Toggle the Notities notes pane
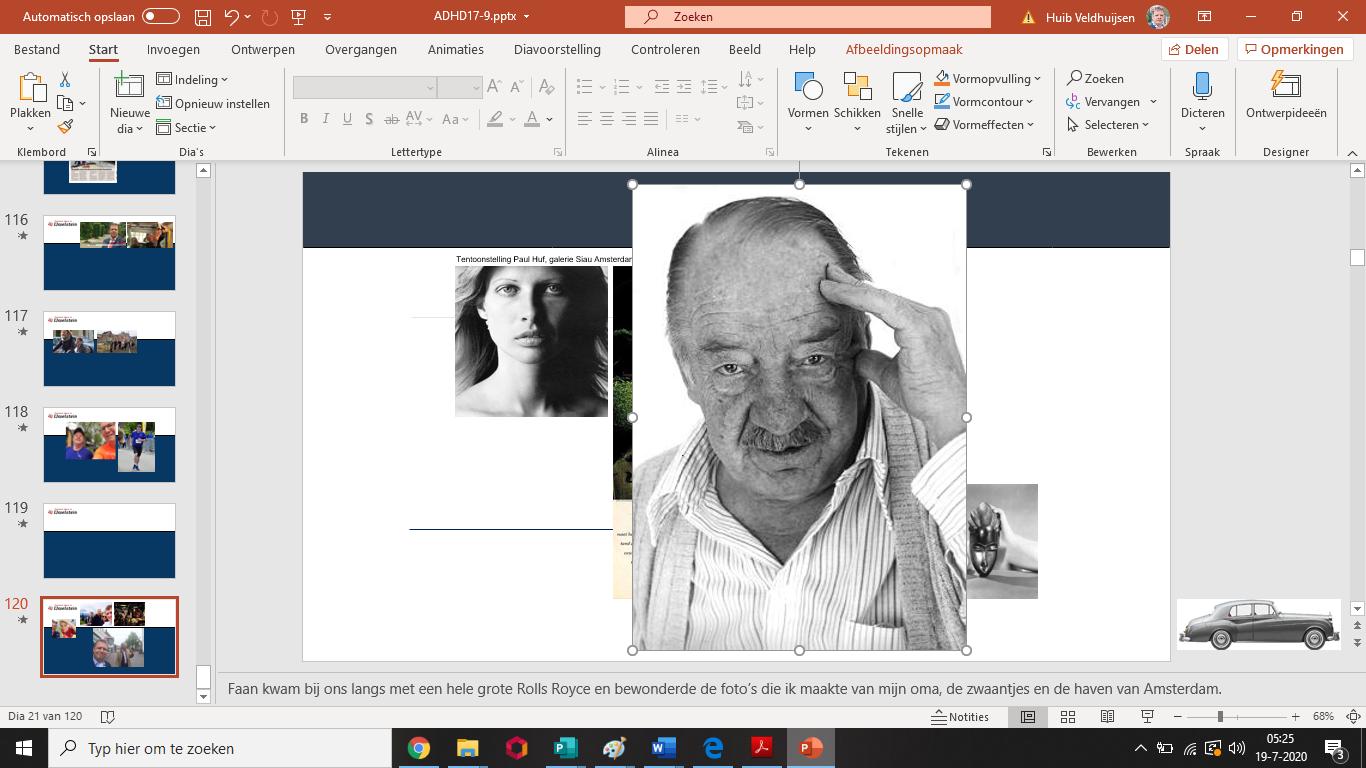This screenshot has width=1366, height=768. 959,717
